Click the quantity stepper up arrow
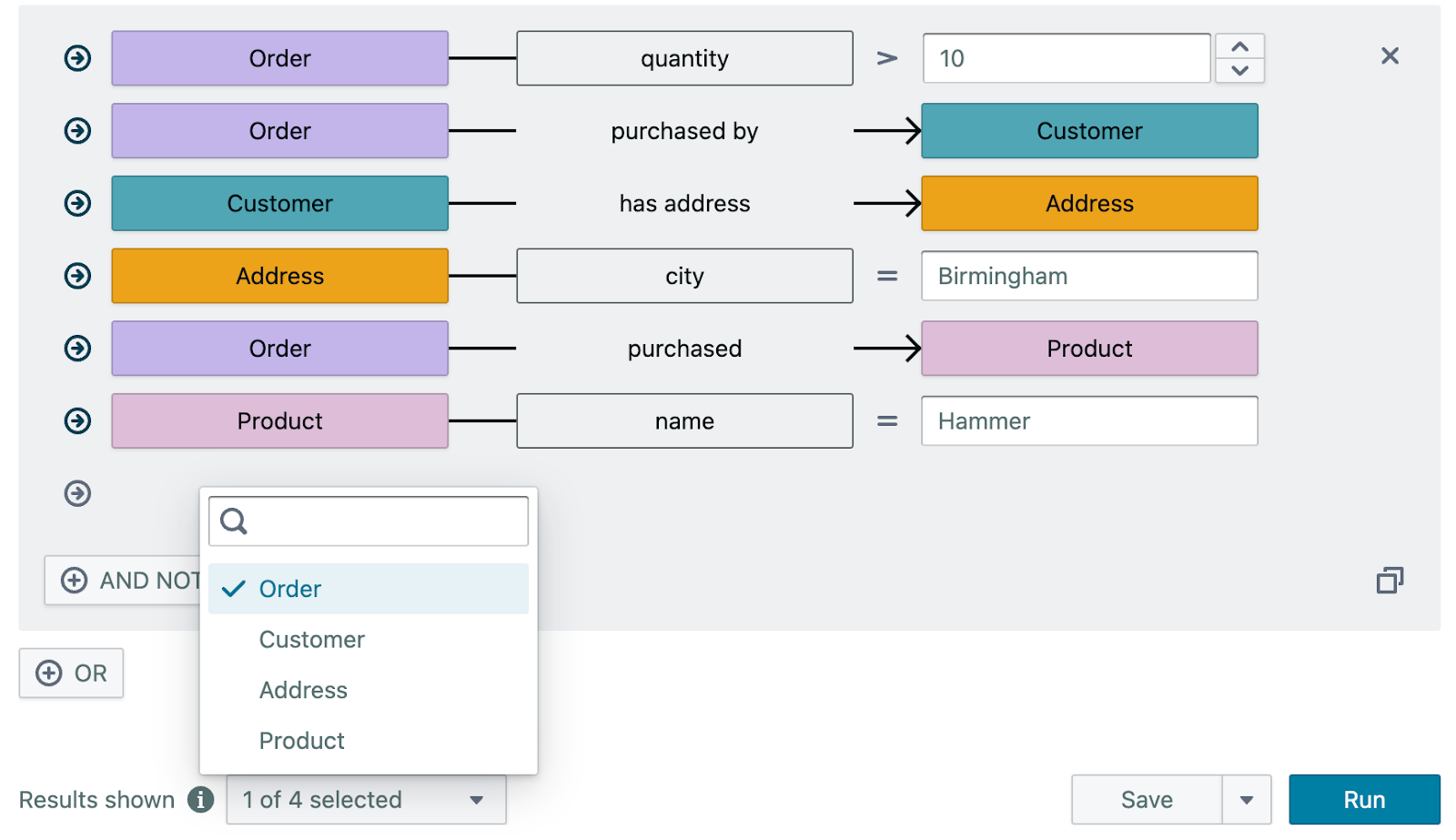 [x=1239, y=44]
